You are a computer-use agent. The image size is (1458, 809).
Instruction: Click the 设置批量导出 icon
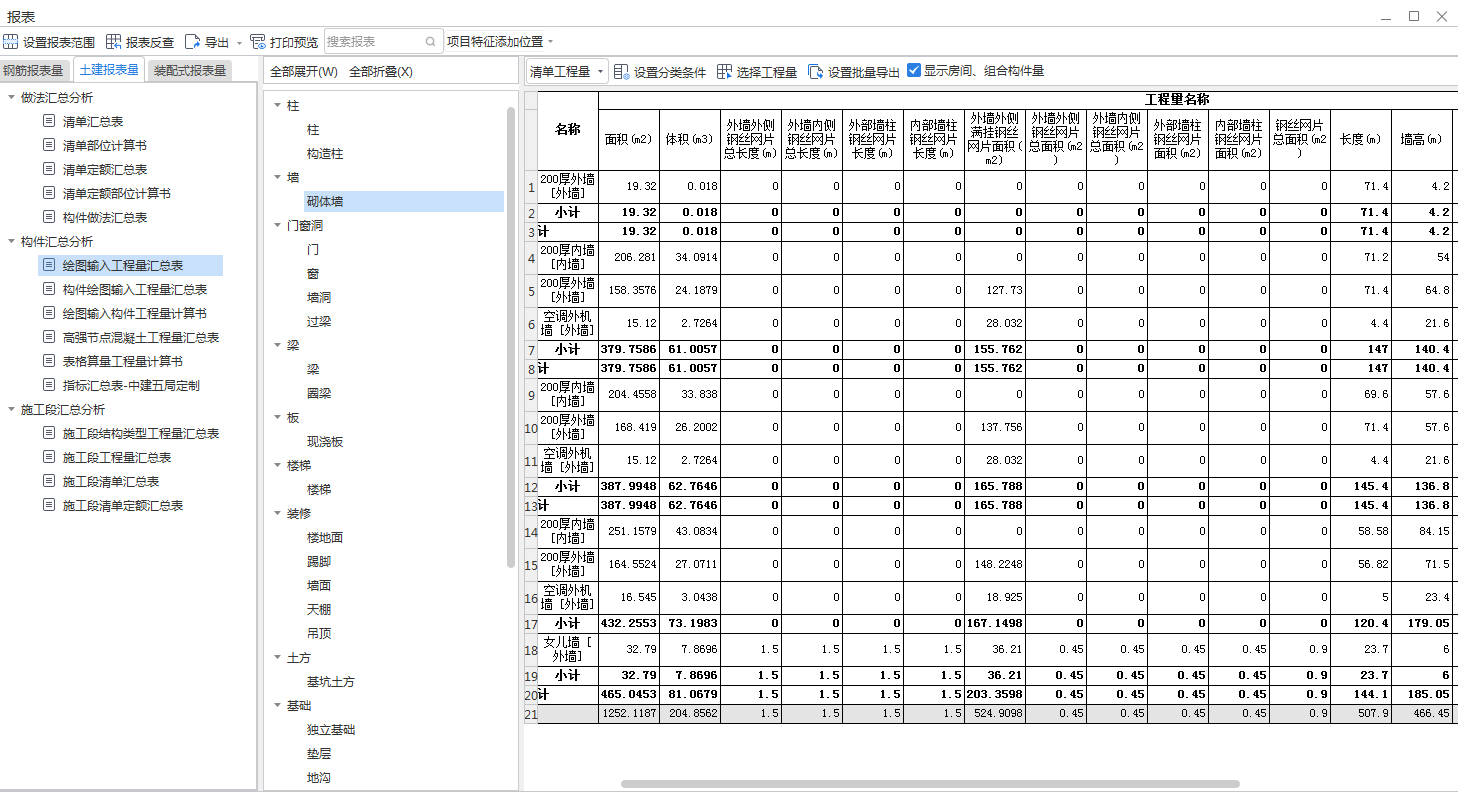coord(815,72)
